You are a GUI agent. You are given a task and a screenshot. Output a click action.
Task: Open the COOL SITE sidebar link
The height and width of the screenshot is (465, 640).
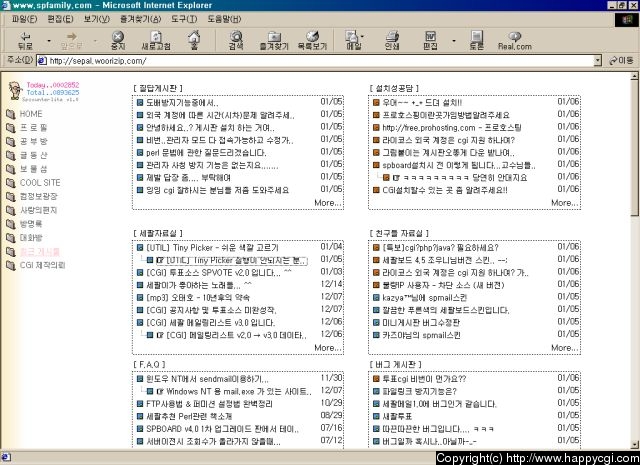pyautogui.click(x=40, y=182)
